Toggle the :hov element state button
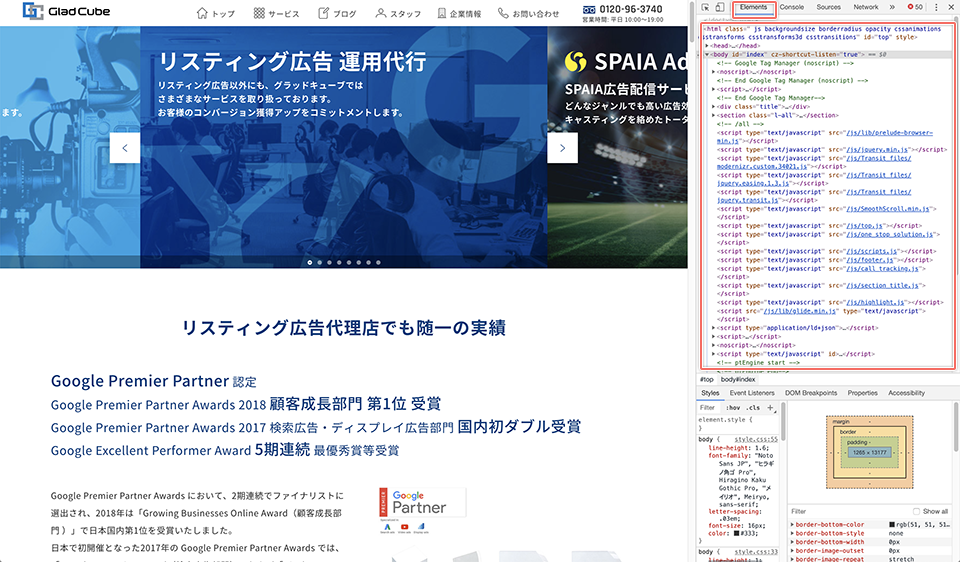This screenshot has width=960, height=562. point(732,408)
